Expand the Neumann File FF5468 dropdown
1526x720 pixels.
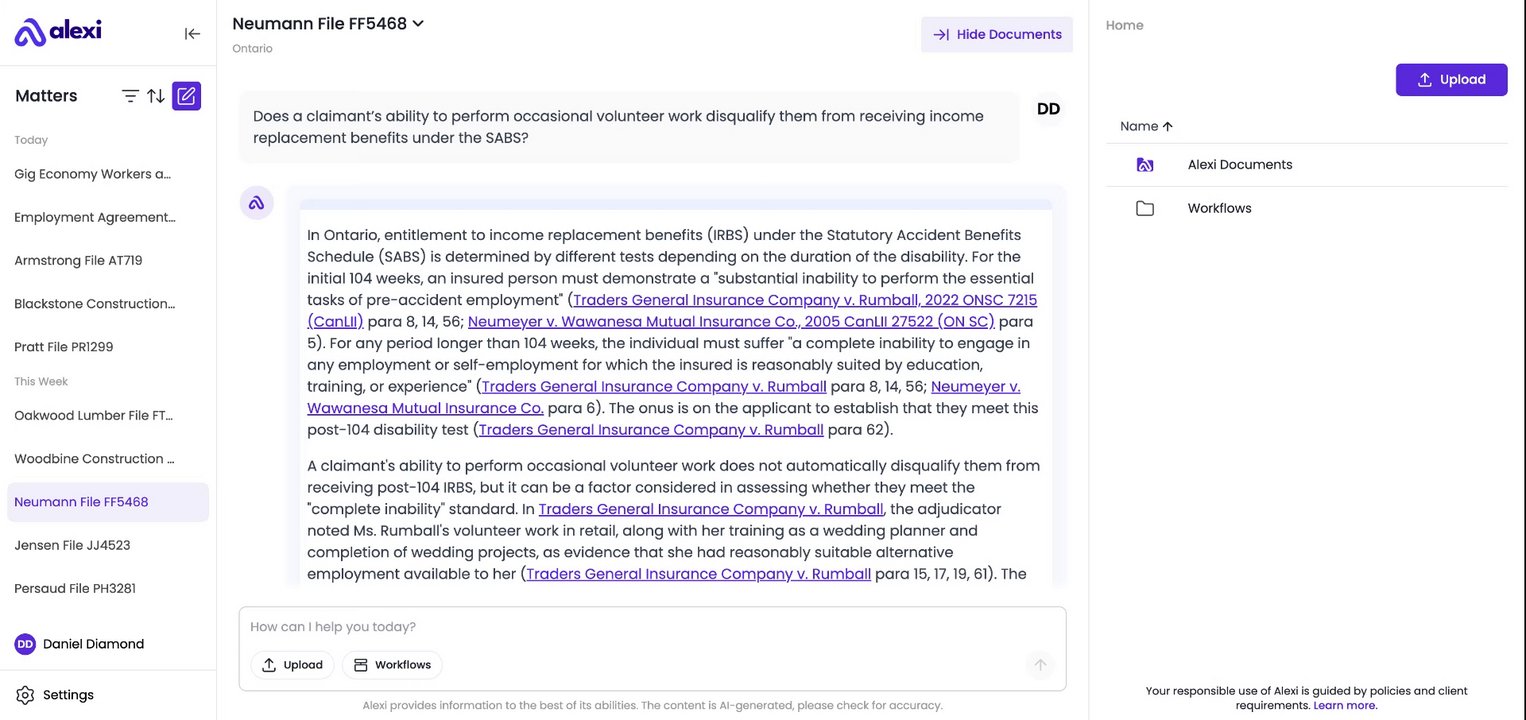[x=418, y=23]
